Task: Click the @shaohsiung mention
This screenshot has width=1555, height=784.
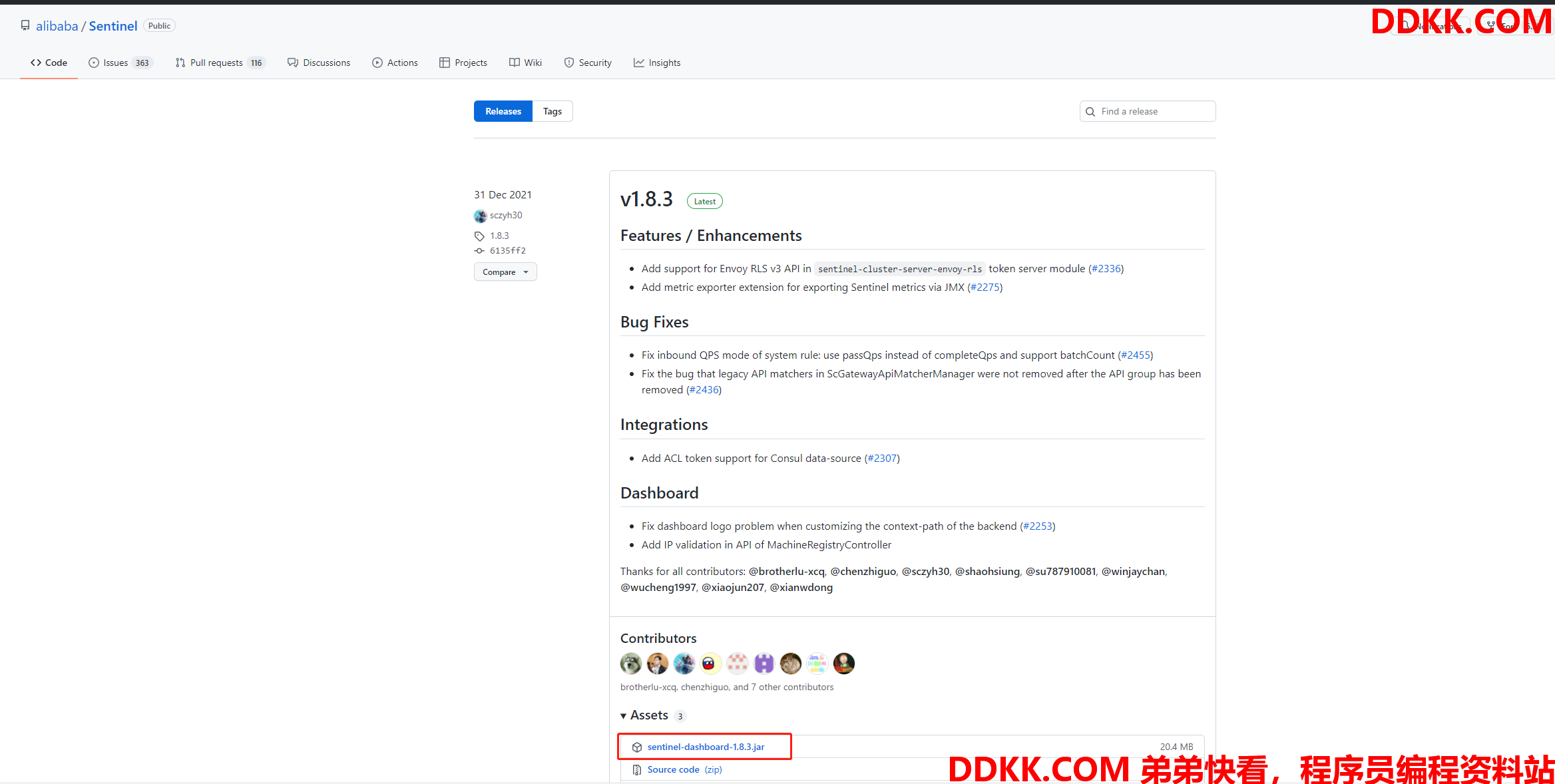Action: pyautogui.click(x=988, y=571)
